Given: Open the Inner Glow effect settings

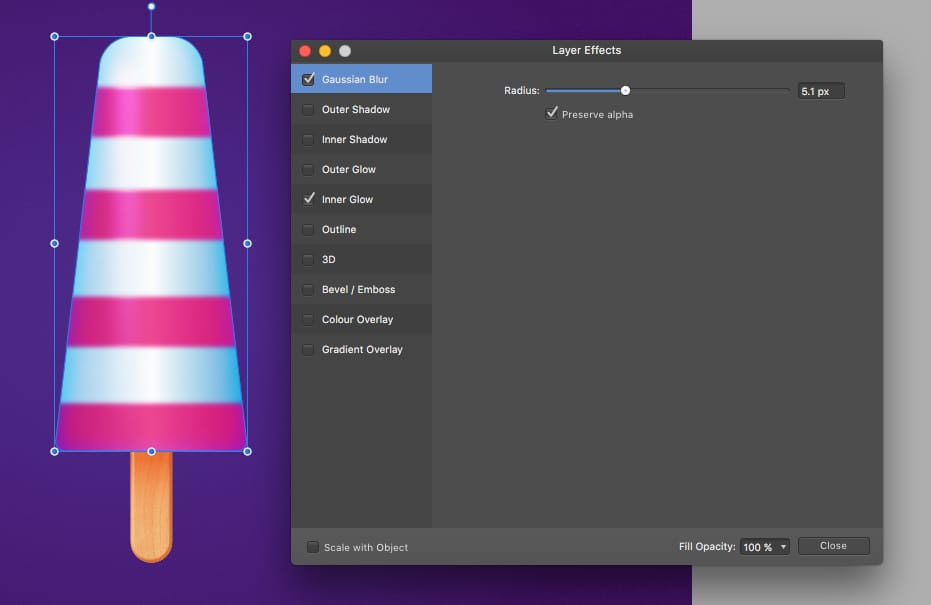Looking at the screenshot, I should click(361, 199).
